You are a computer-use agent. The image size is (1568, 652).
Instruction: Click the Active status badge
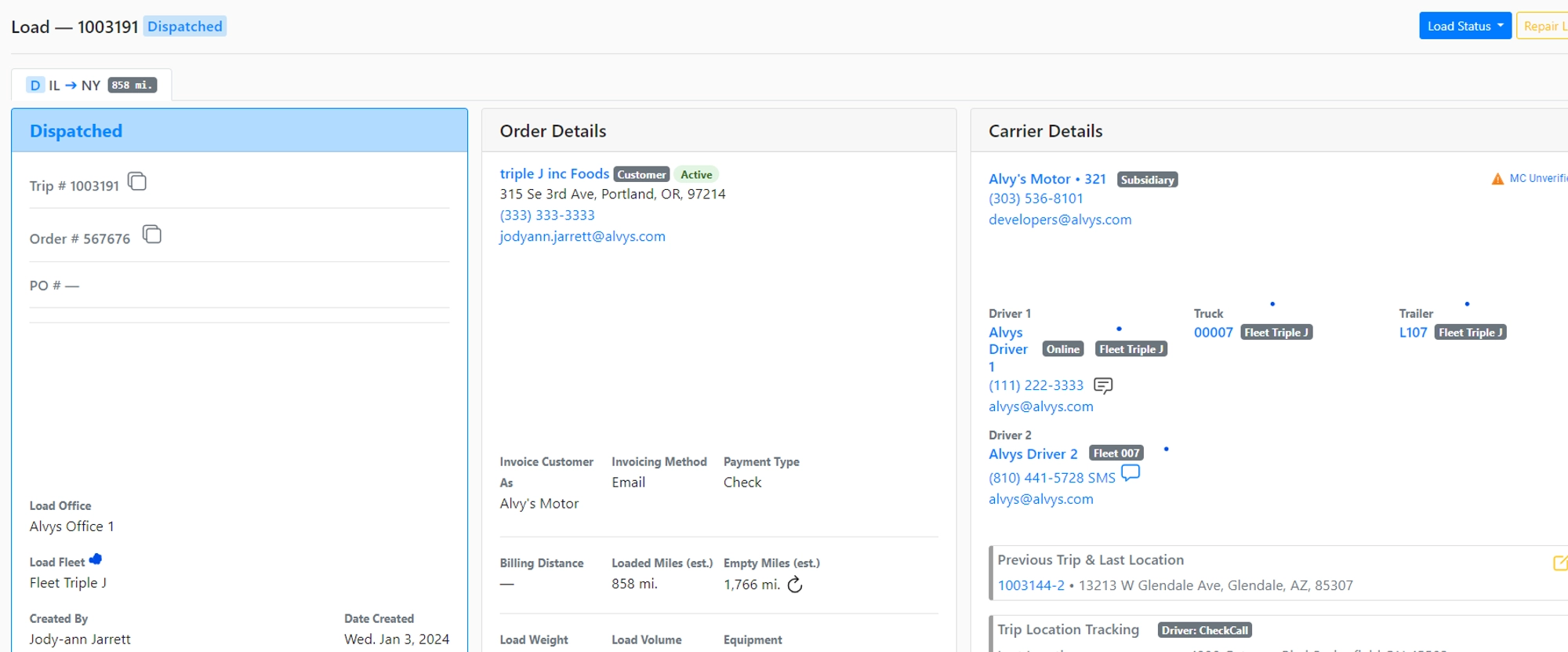tap(696, 174)
